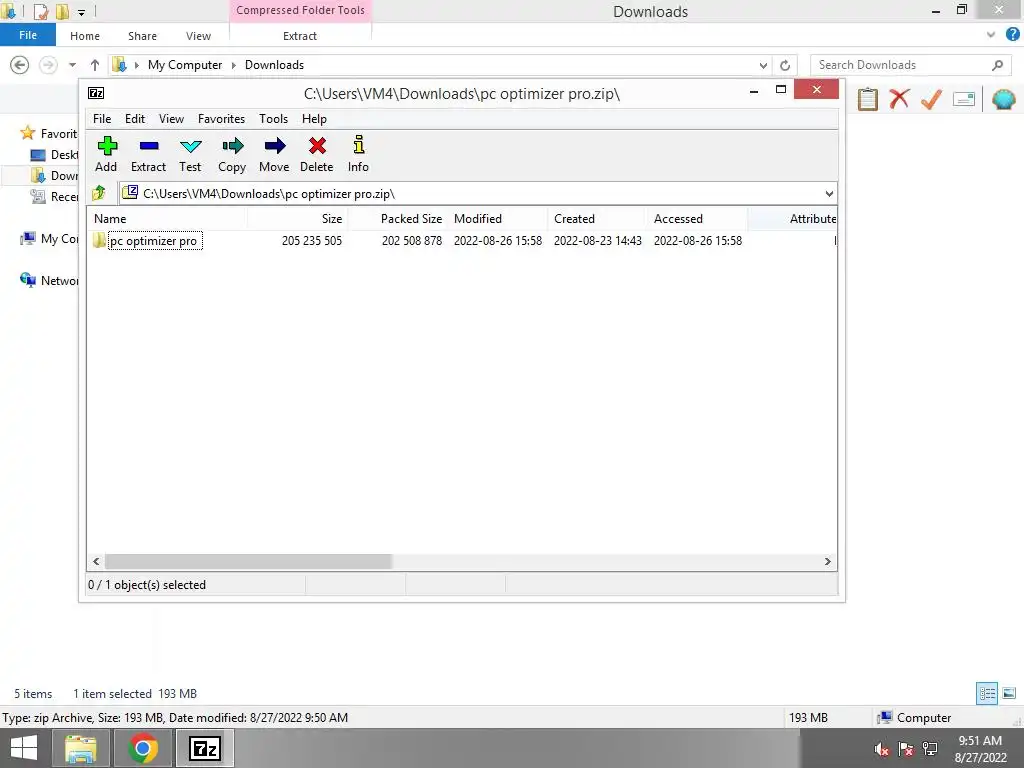The width and height of the screenshot is (1024, 768).
Task: Run Test on the archive
Action: (x=191, y=146)
